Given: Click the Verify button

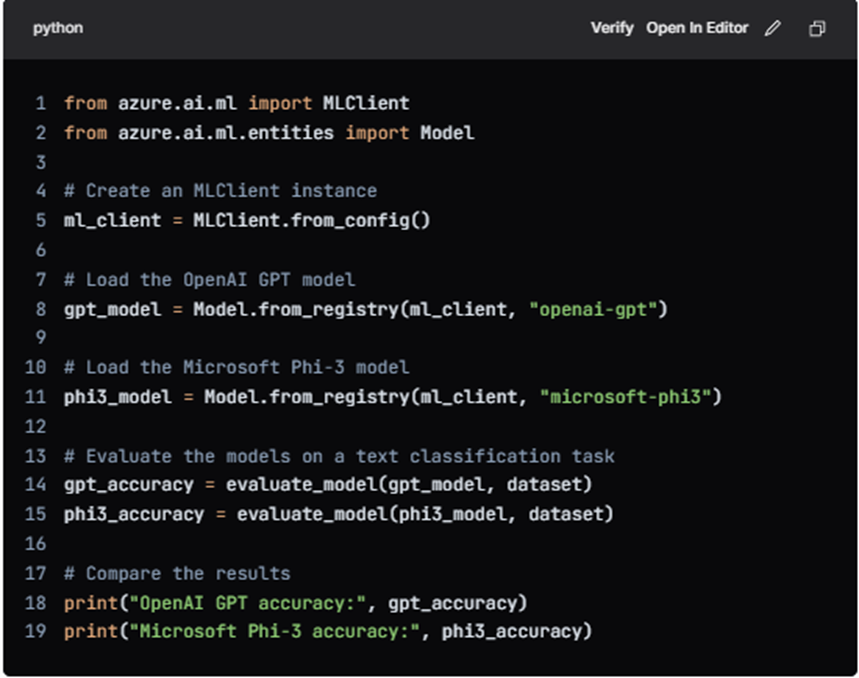Looking at the screenshot, I should (x=612, y=28).
